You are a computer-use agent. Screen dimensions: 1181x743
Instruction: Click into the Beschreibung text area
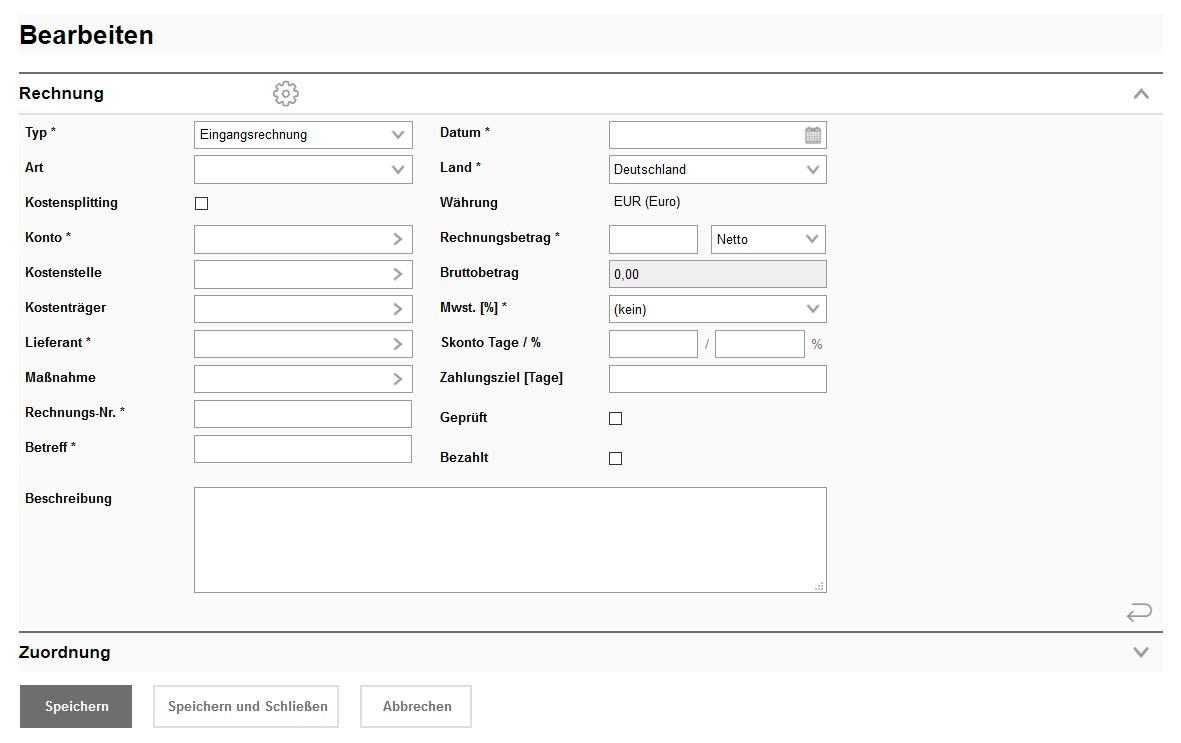(x=510, y=540)
